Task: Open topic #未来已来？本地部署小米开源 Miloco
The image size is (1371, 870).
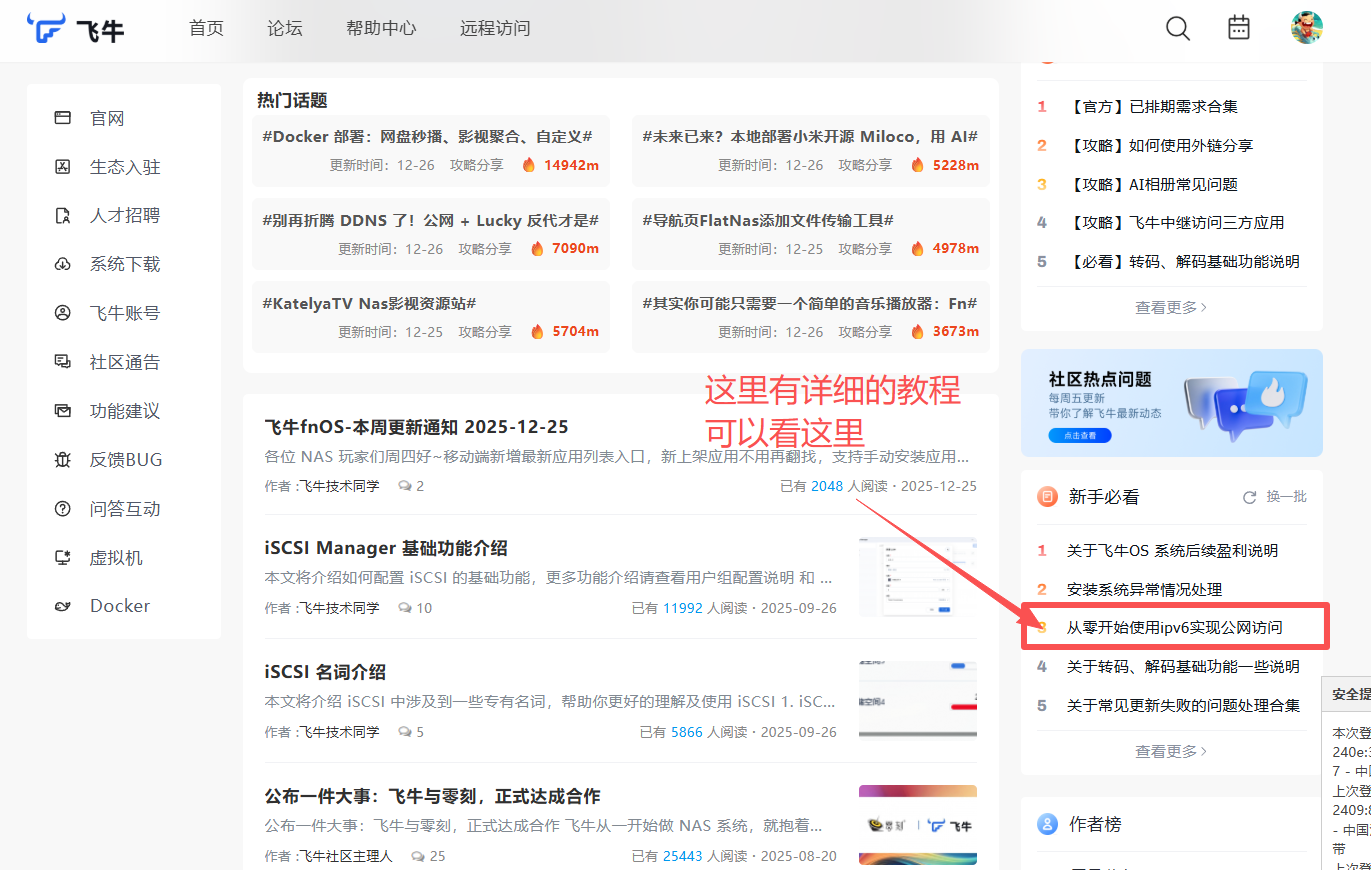Action: 810,136
